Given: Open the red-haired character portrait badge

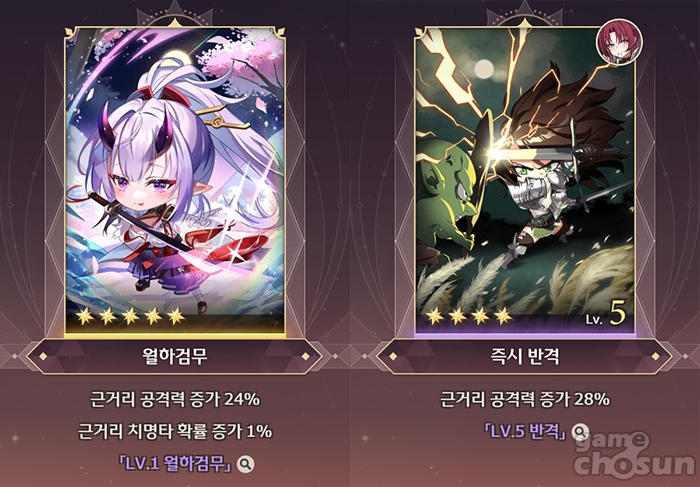Looking at the screenshot, I should tap(620, 42).
